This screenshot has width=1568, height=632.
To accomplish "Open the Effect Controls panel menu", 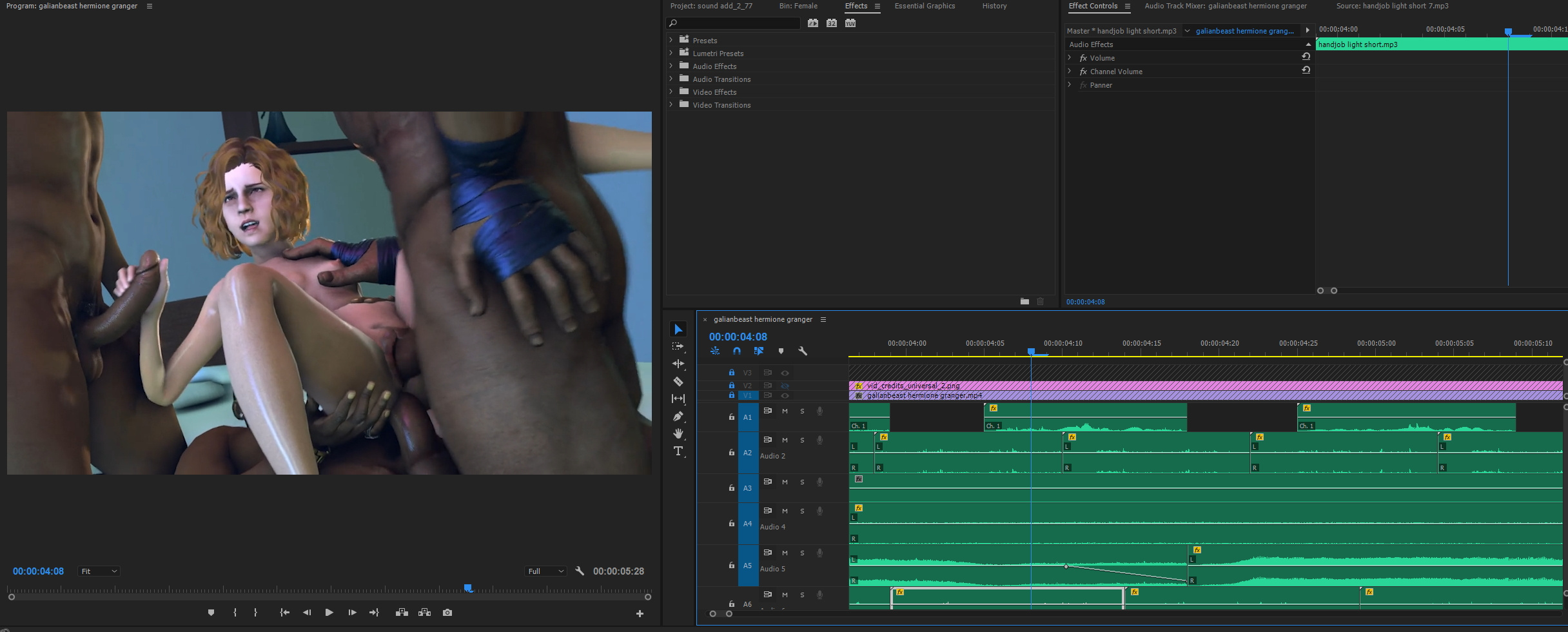I will 1128,6.
